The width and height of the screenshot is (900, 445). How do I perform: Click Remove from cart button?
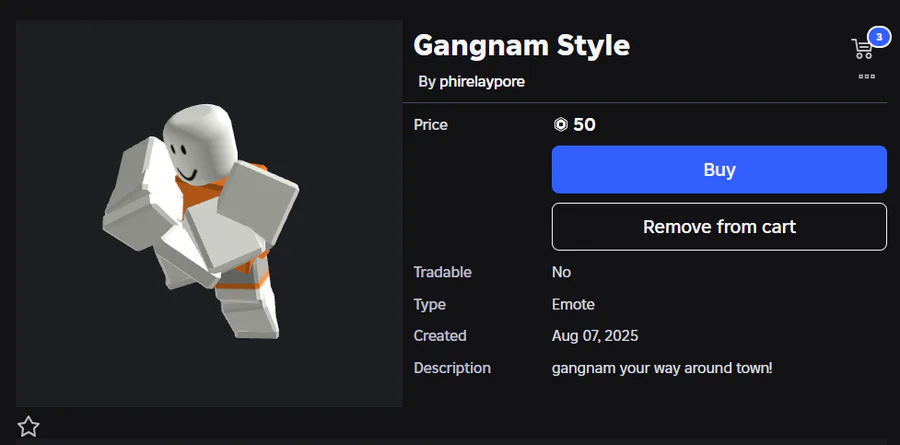click(719, 226)
